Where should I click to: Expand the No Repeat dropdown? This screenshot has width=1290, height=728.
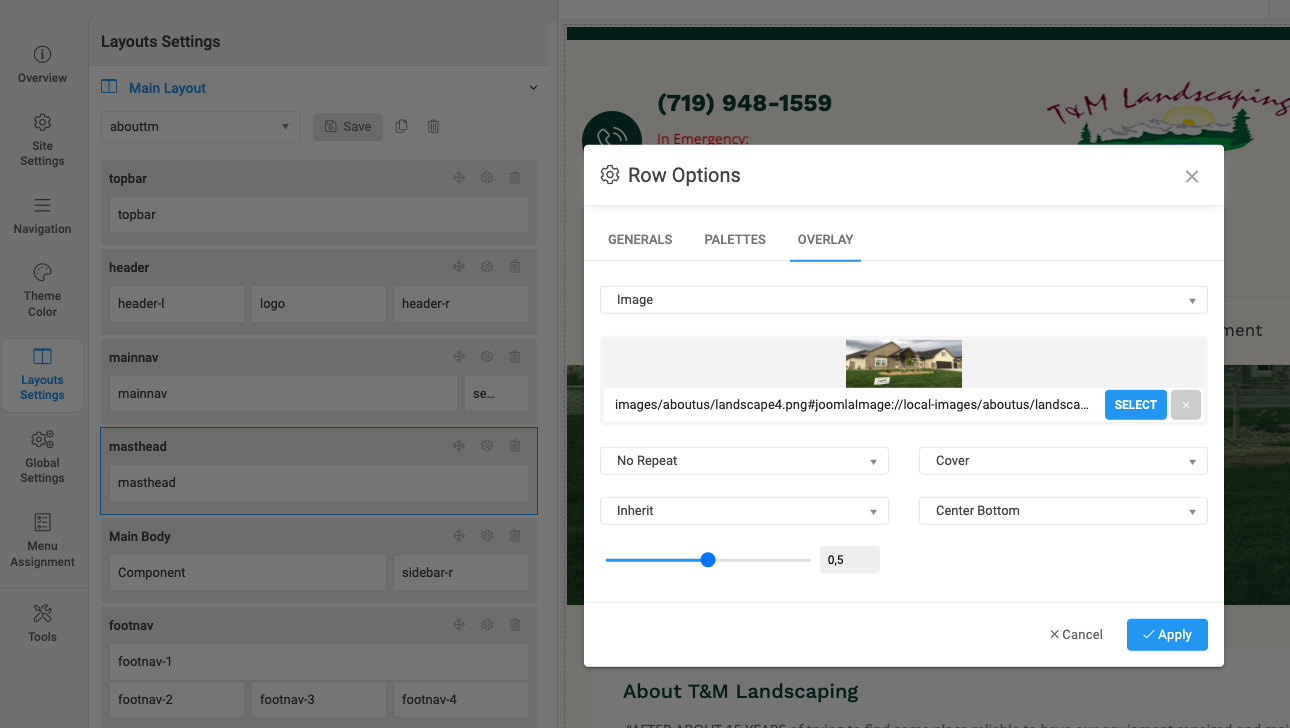pyautogui.click(x=744, y=461)
